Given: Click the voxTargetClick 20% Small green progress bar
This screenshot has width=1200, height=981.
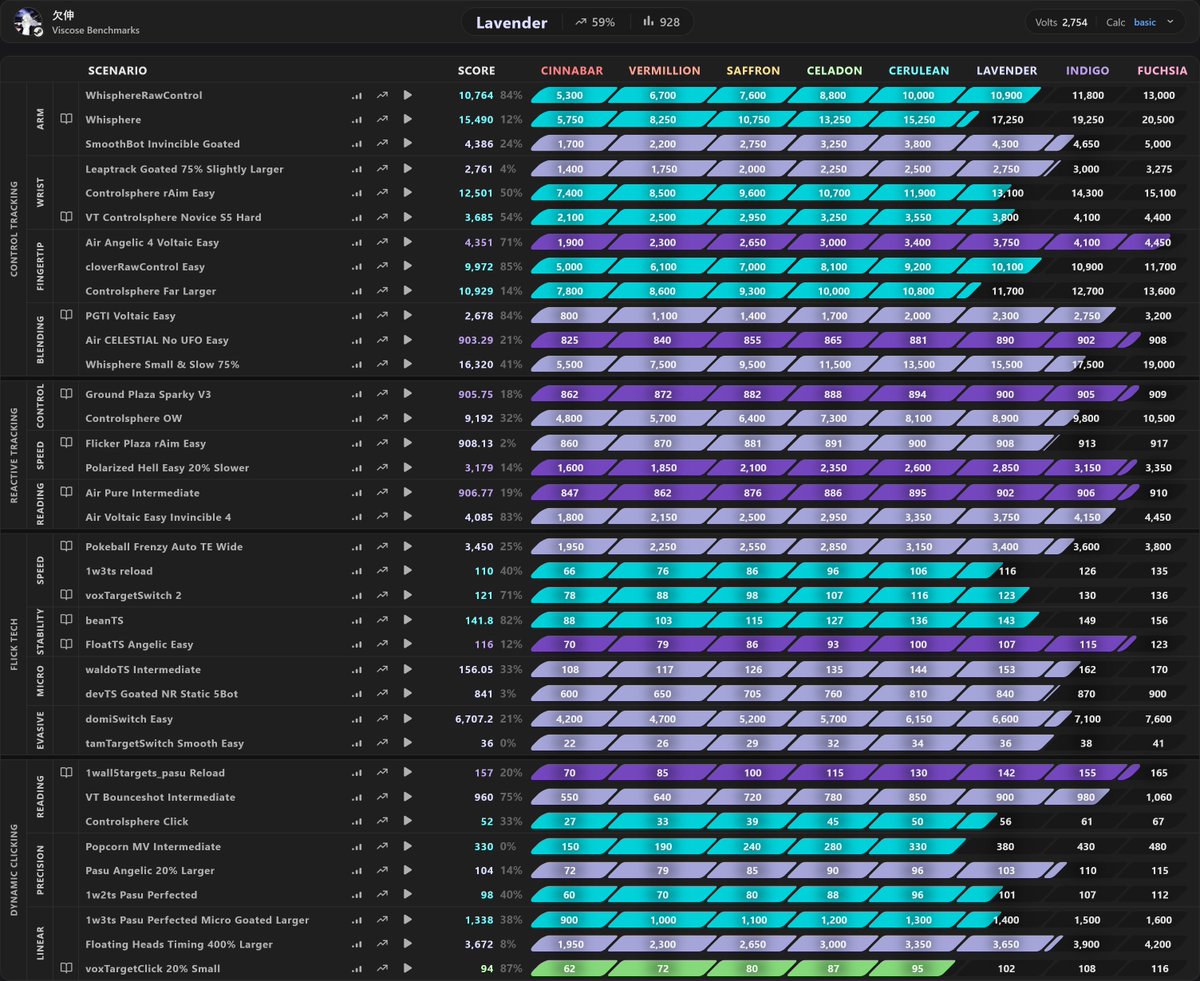Looking at the screenshot, I should click(743, 969).
